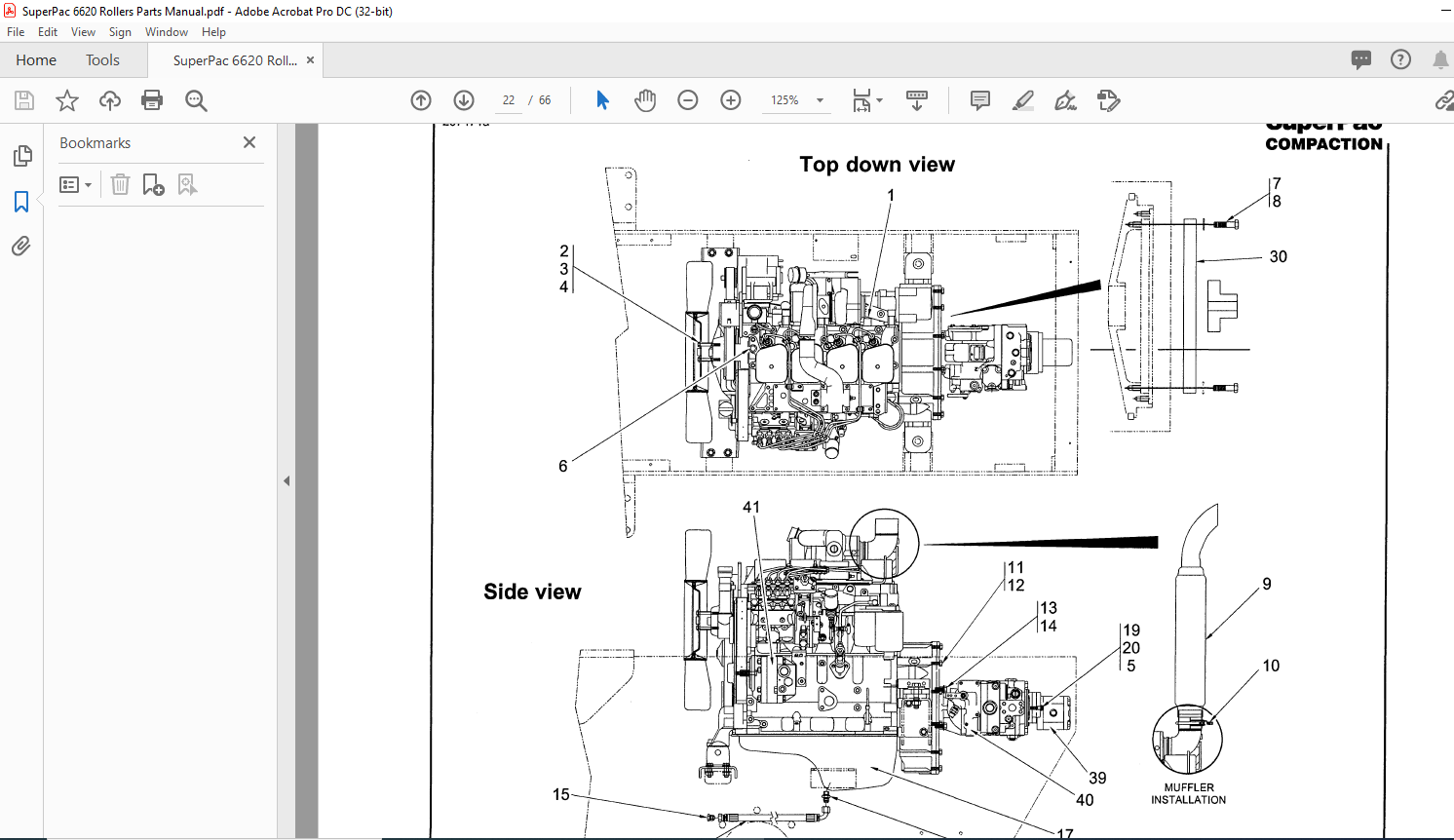
Task: Open zoom level dropdown
Action: (820, 100)
